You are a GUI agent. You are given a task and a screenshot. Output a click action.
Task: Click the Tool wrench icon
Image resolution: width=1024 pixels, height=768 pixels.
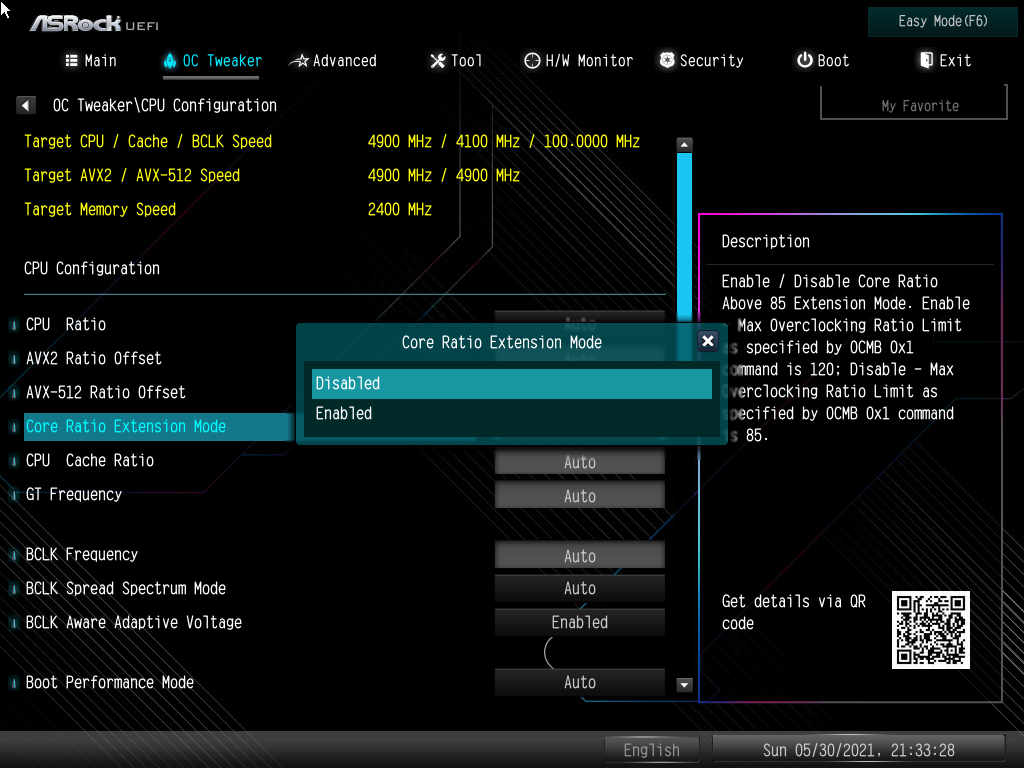coord(438,61)
